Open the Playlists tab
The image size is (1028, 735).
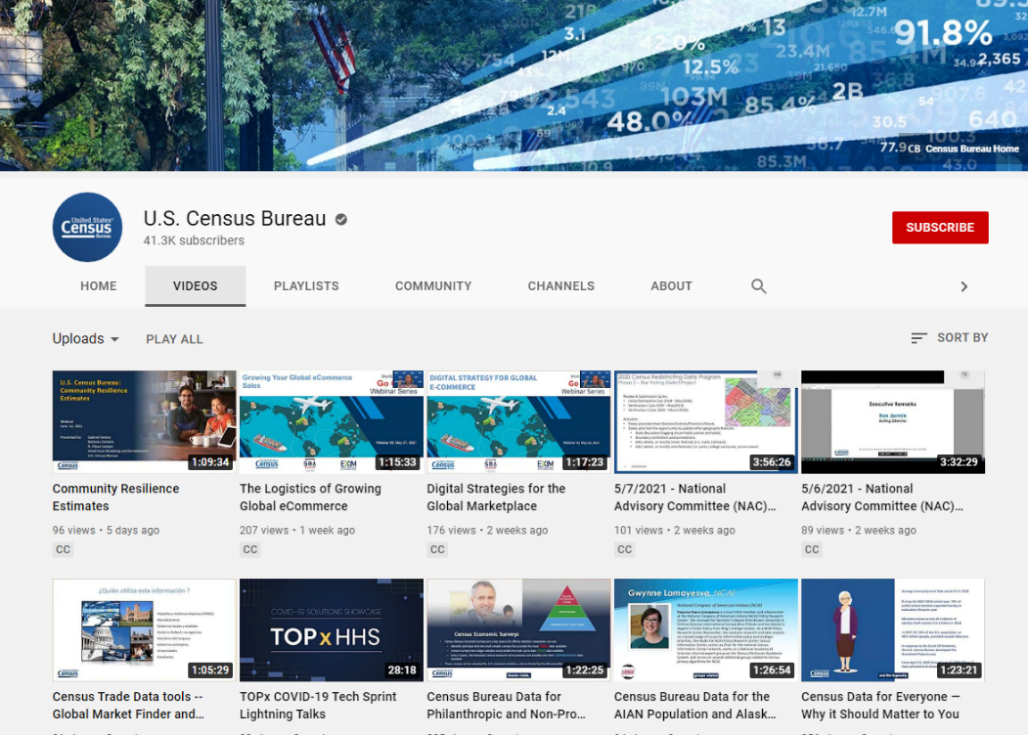click(x=306, y=286)
